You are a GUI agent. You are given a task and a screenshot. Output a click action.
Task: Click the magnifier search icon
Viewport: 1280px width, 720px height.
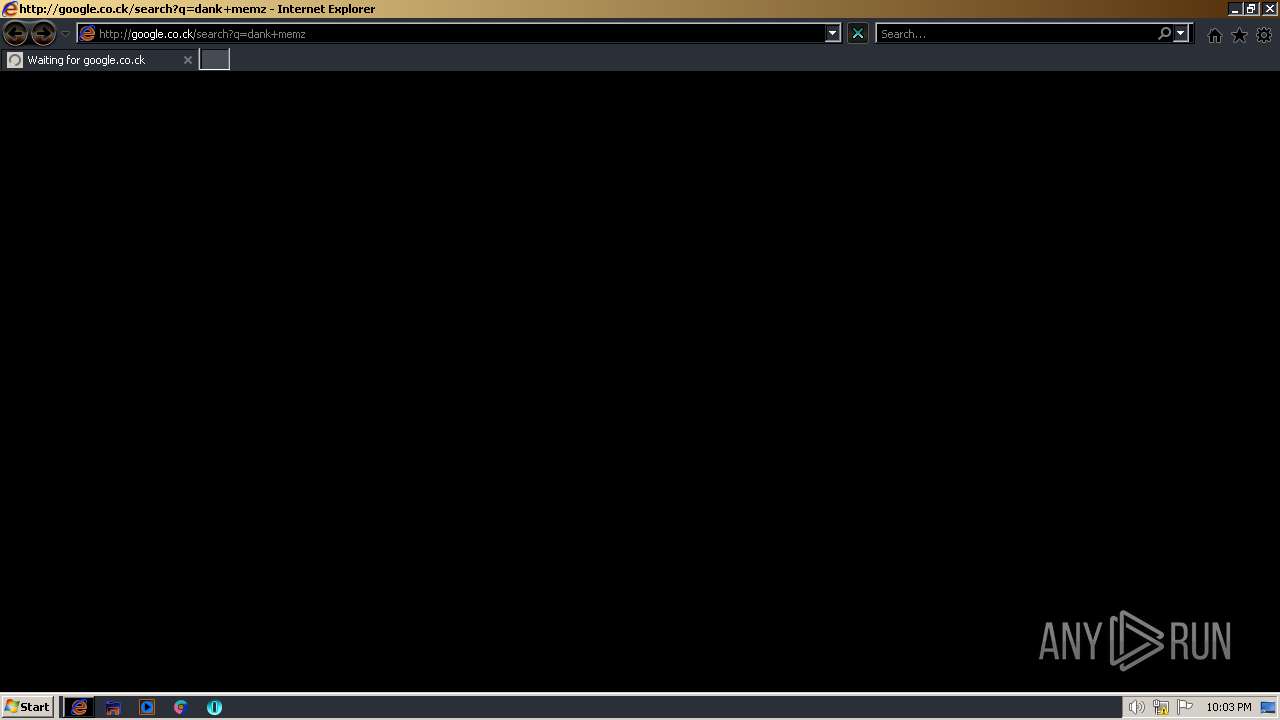[1164, 34]
